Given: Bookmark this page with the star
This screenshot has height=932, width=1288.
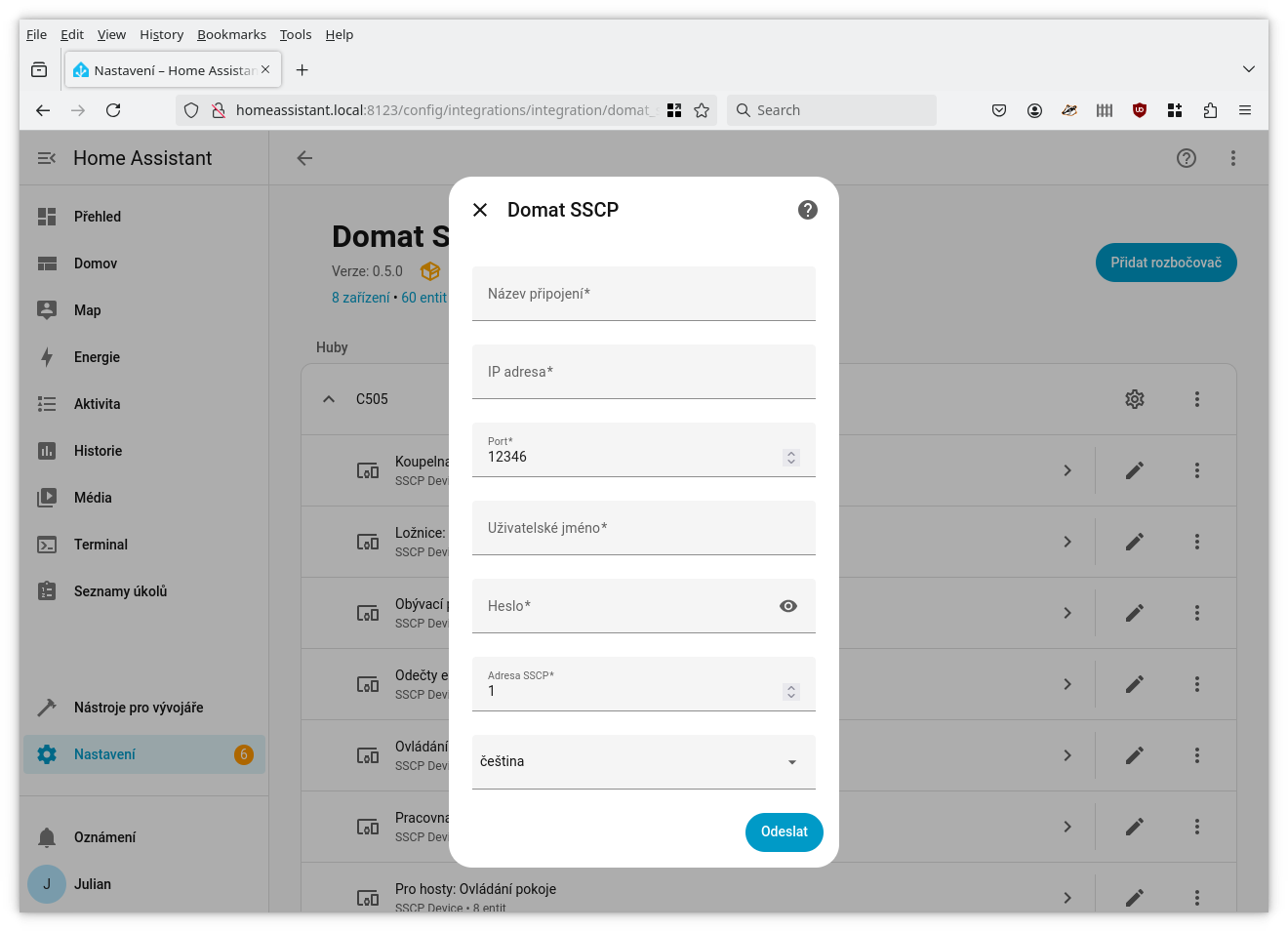Looking at the screenshot, I should pyautogui.click(x=702, y=110).
